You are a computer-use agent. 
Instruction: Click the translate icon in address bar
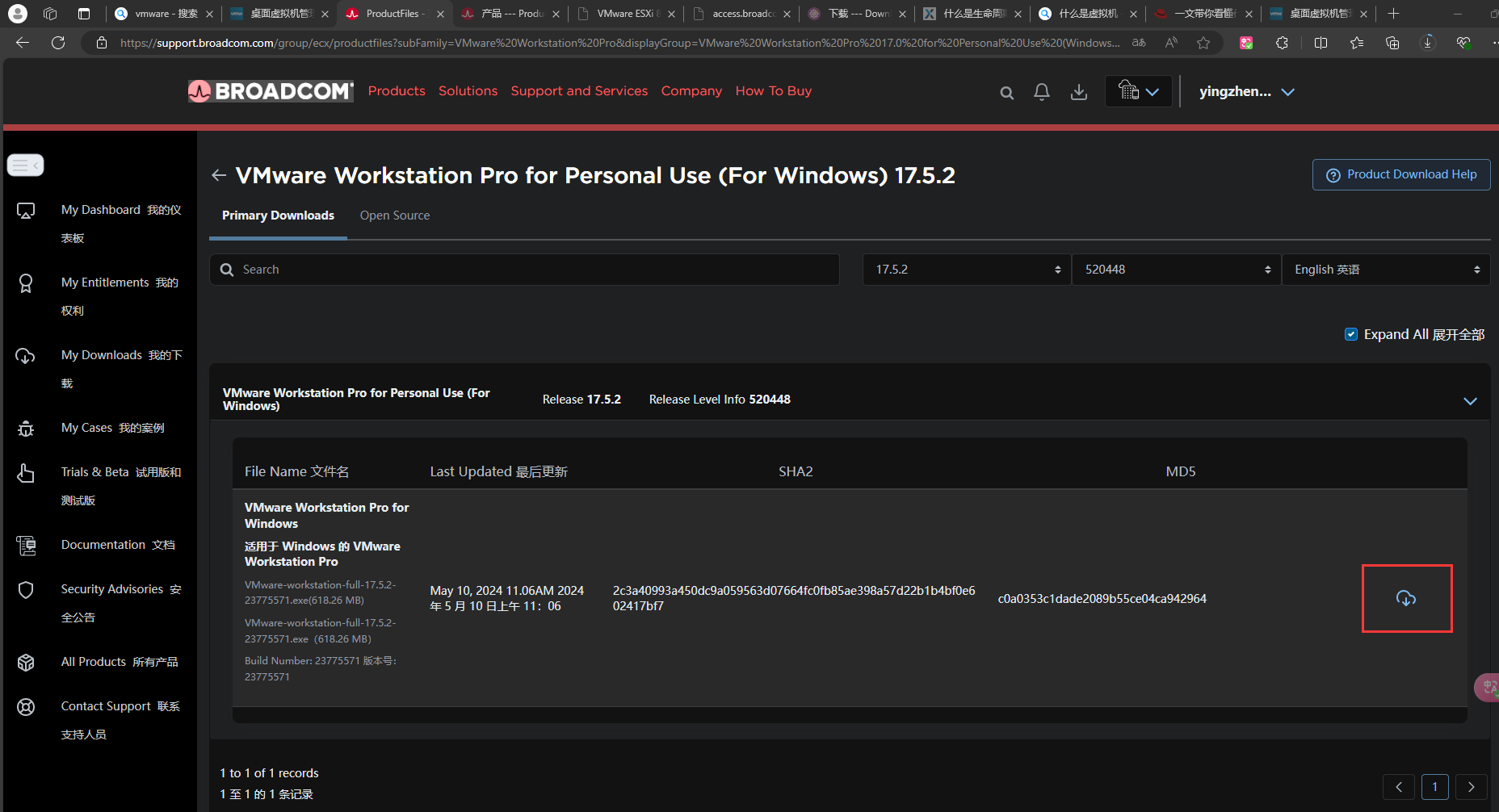[1139, 43]
